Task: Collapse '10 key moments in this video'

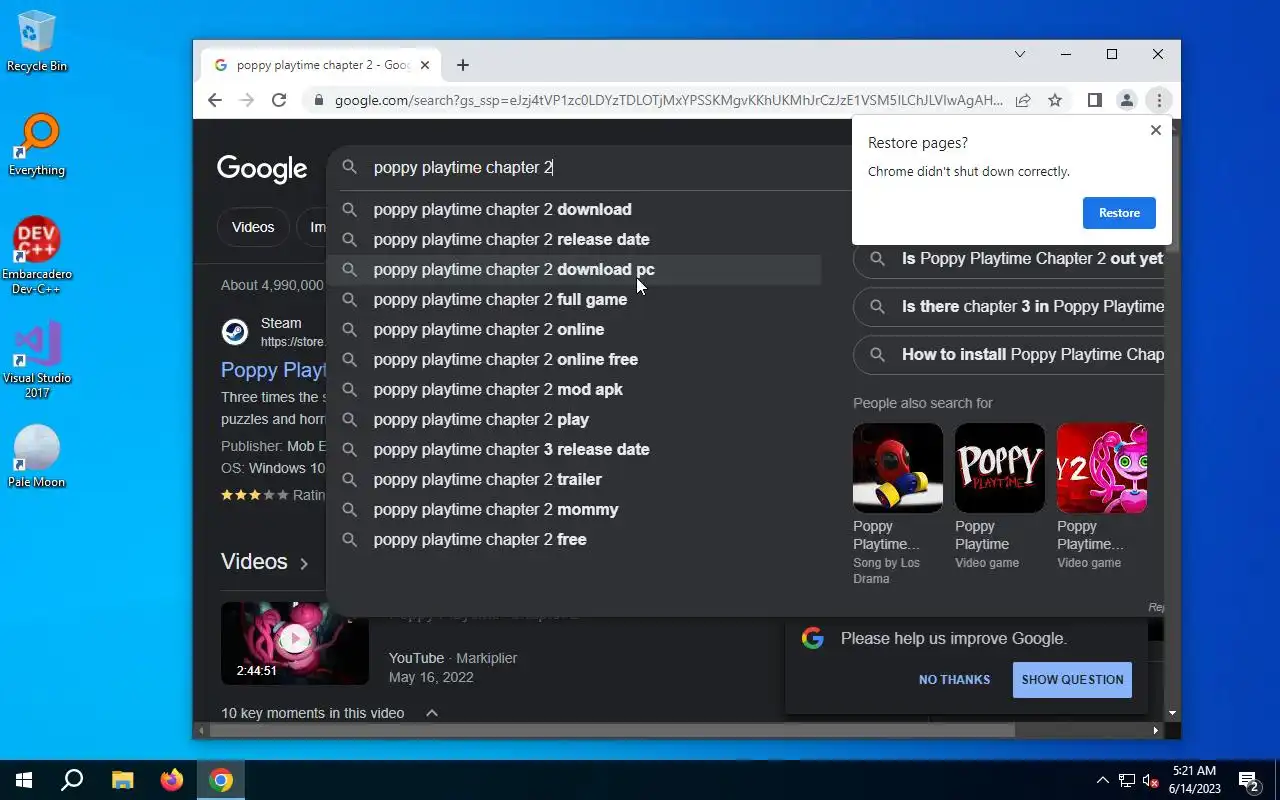Action: (x=432, y=713)
